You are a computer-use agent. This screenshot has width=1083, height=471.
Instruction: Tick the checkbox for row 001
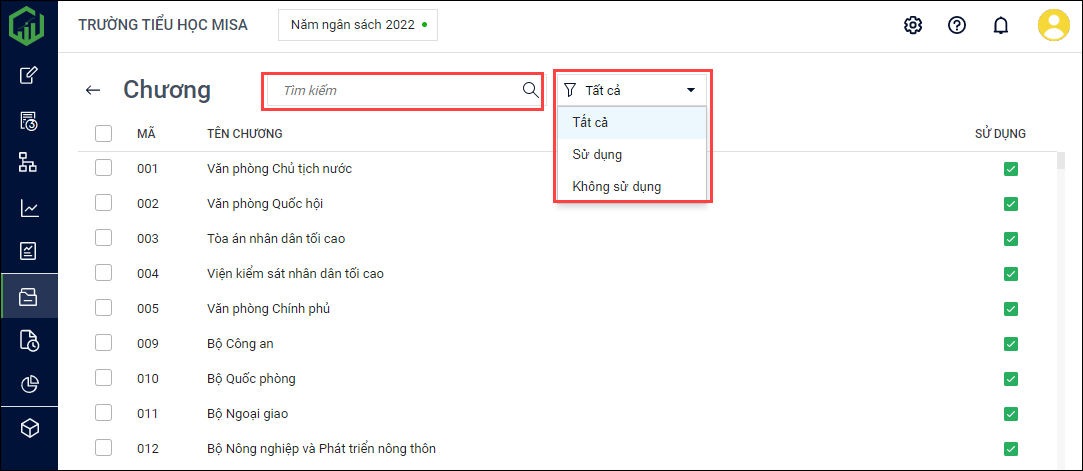(103, 168)
